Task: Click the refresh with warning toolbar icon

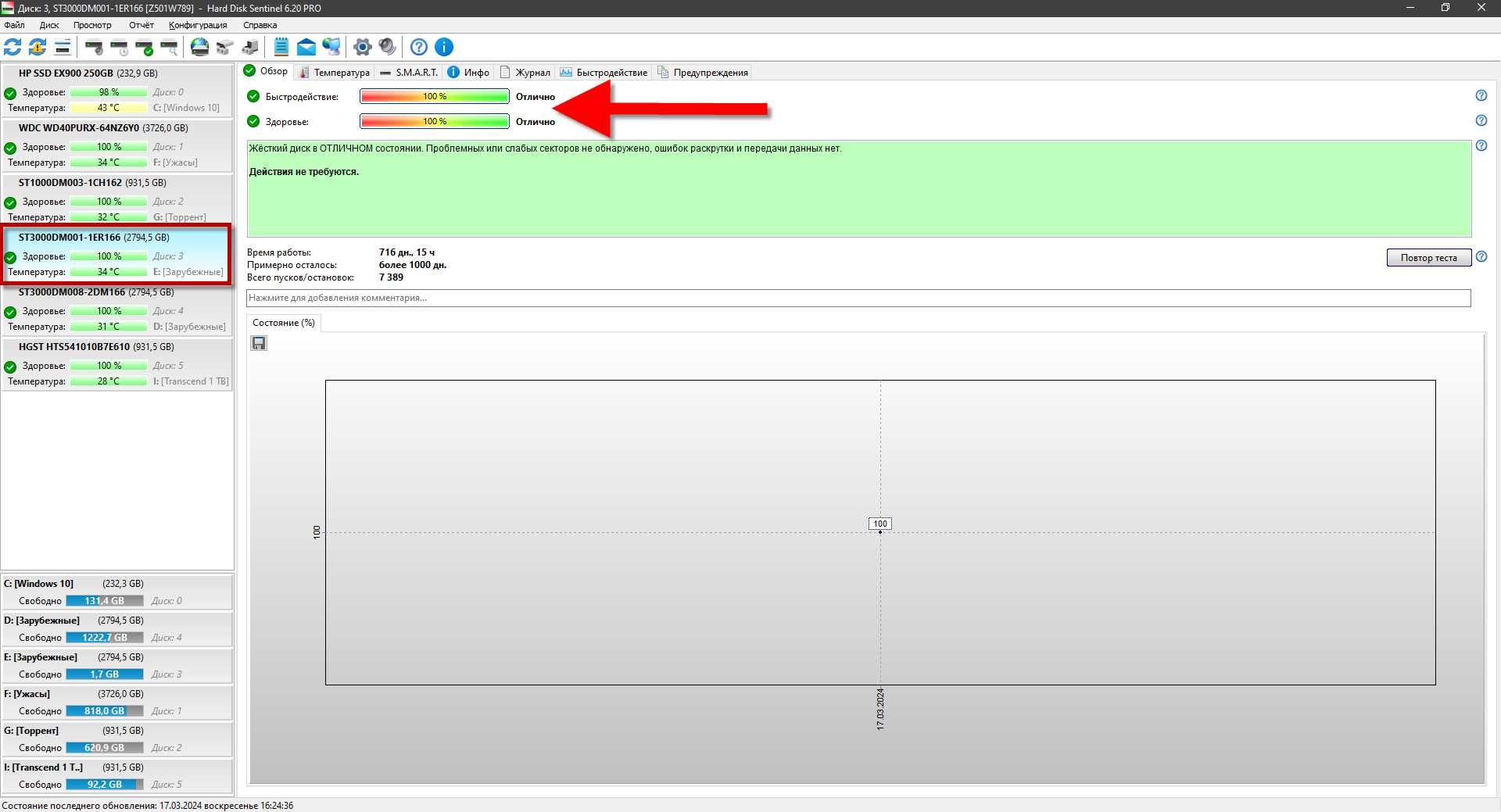Action: point(38,47)
